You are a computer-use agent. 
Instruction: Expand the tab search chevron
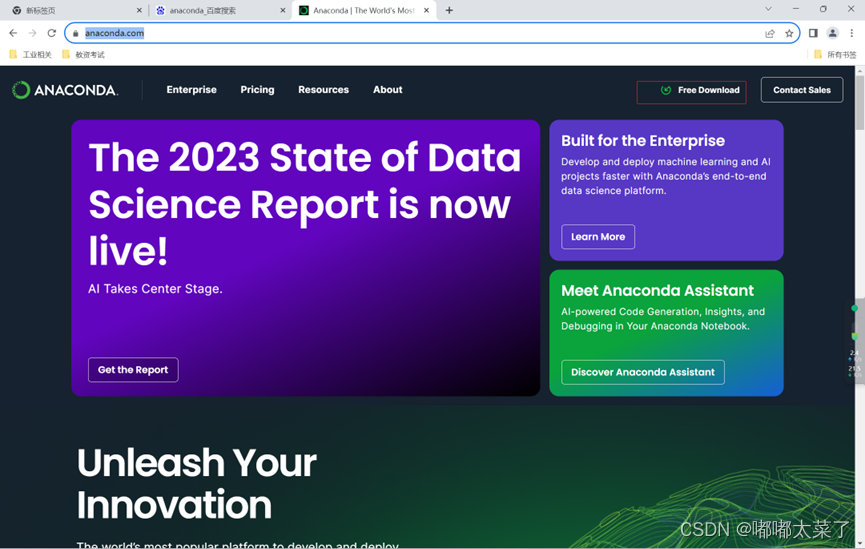(768, 9)
